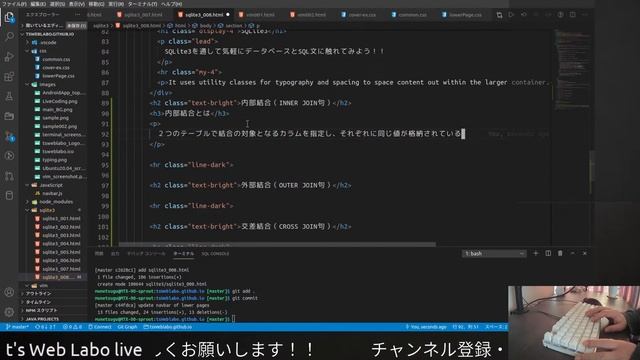Open the ファイル menu
640x360 pixels.
(x=15, y=4)
